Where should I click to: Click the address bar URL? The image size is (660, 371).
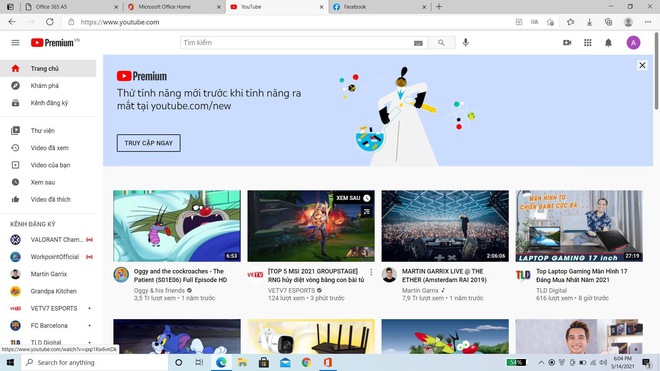tap(120, 22)
